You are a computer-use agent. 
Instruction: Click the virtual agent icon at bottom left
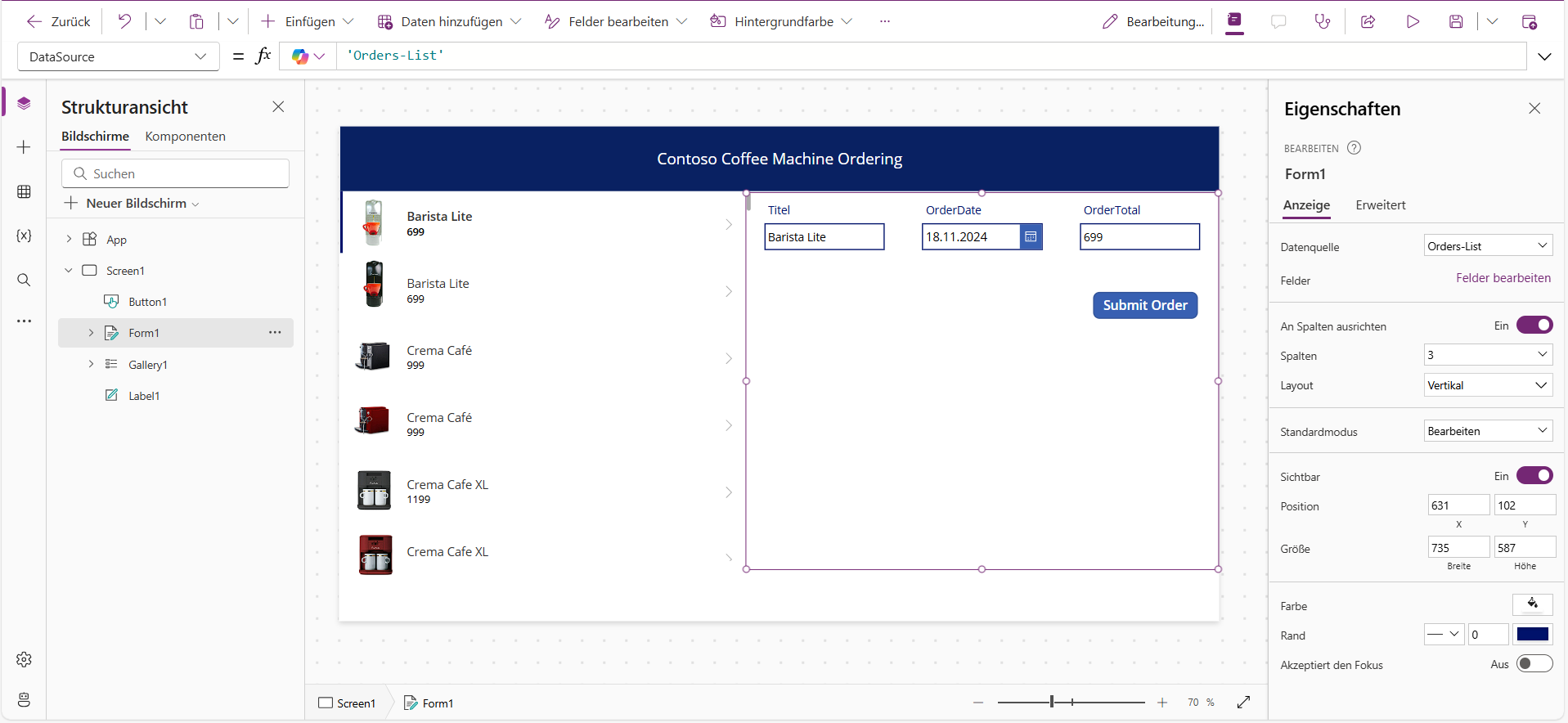(24, 699)
